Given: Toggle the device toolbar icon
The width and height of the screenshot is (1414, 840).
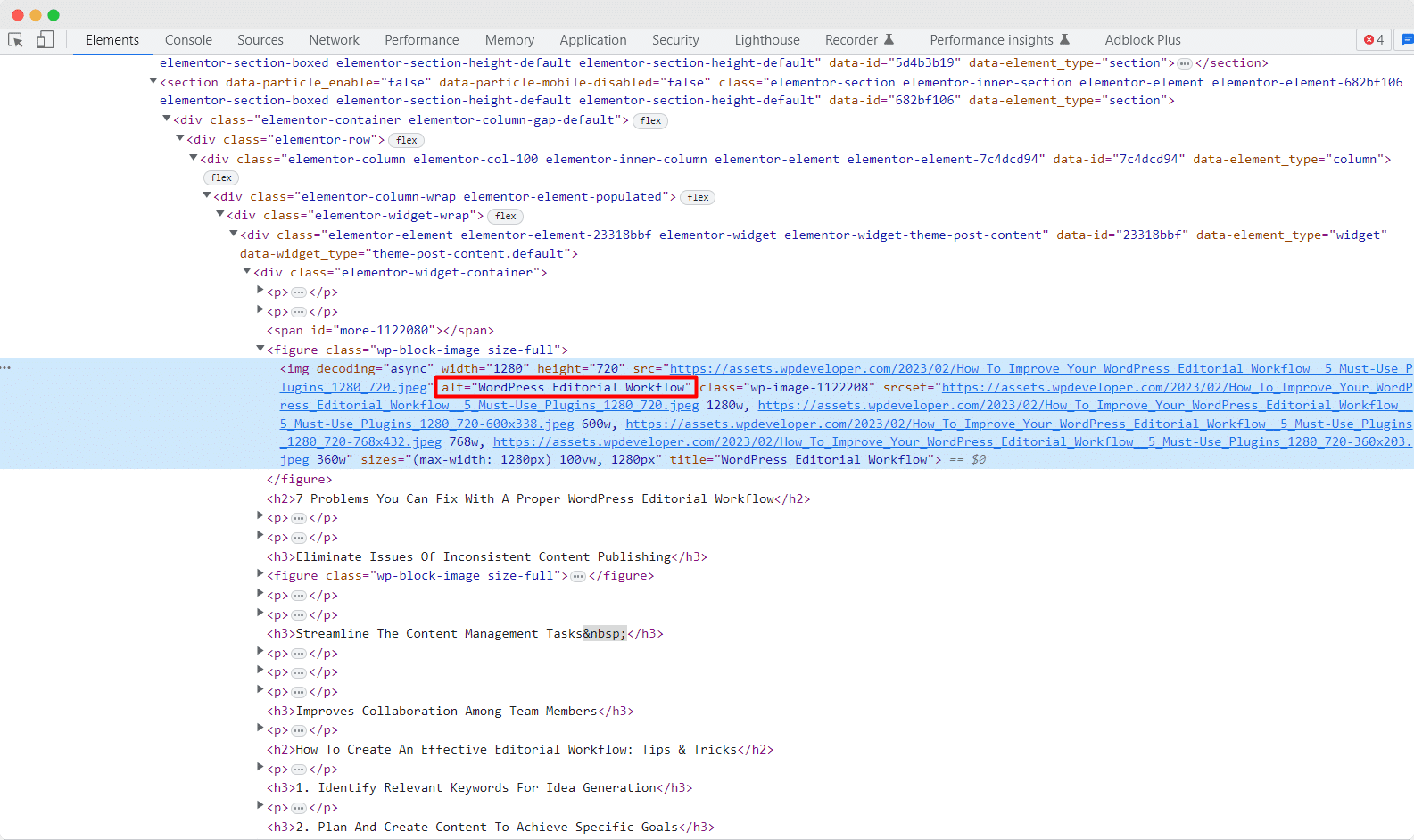Looking at the screenshot, I should [45, 40].
